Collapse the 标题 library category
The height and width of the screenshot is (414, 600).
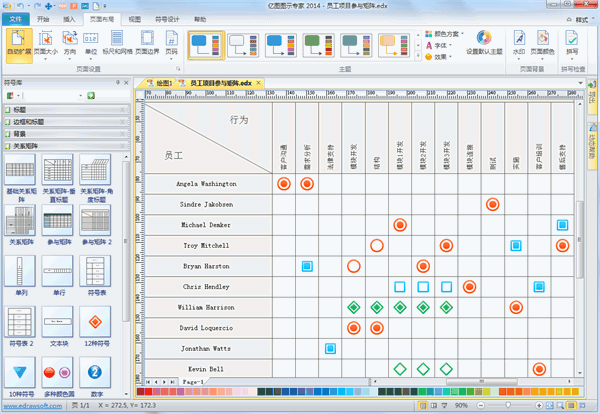coord(66,110)
